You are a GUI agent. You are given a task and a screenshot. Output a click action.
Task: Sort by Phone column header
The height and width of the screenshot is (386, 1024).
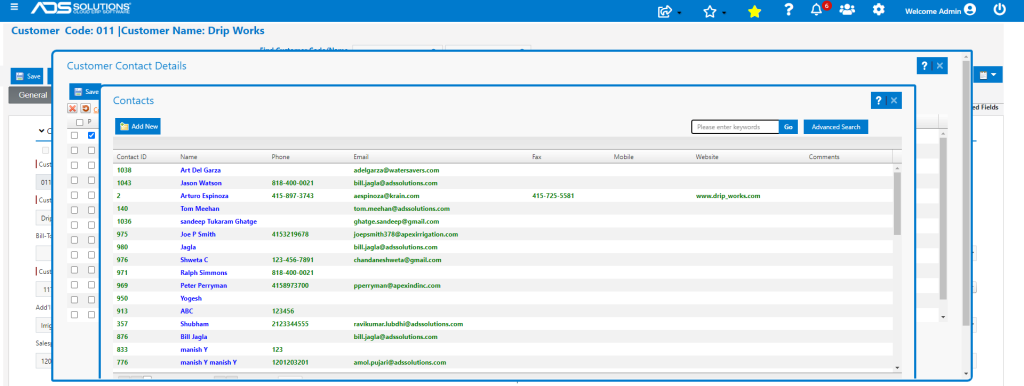coord(281,157)
